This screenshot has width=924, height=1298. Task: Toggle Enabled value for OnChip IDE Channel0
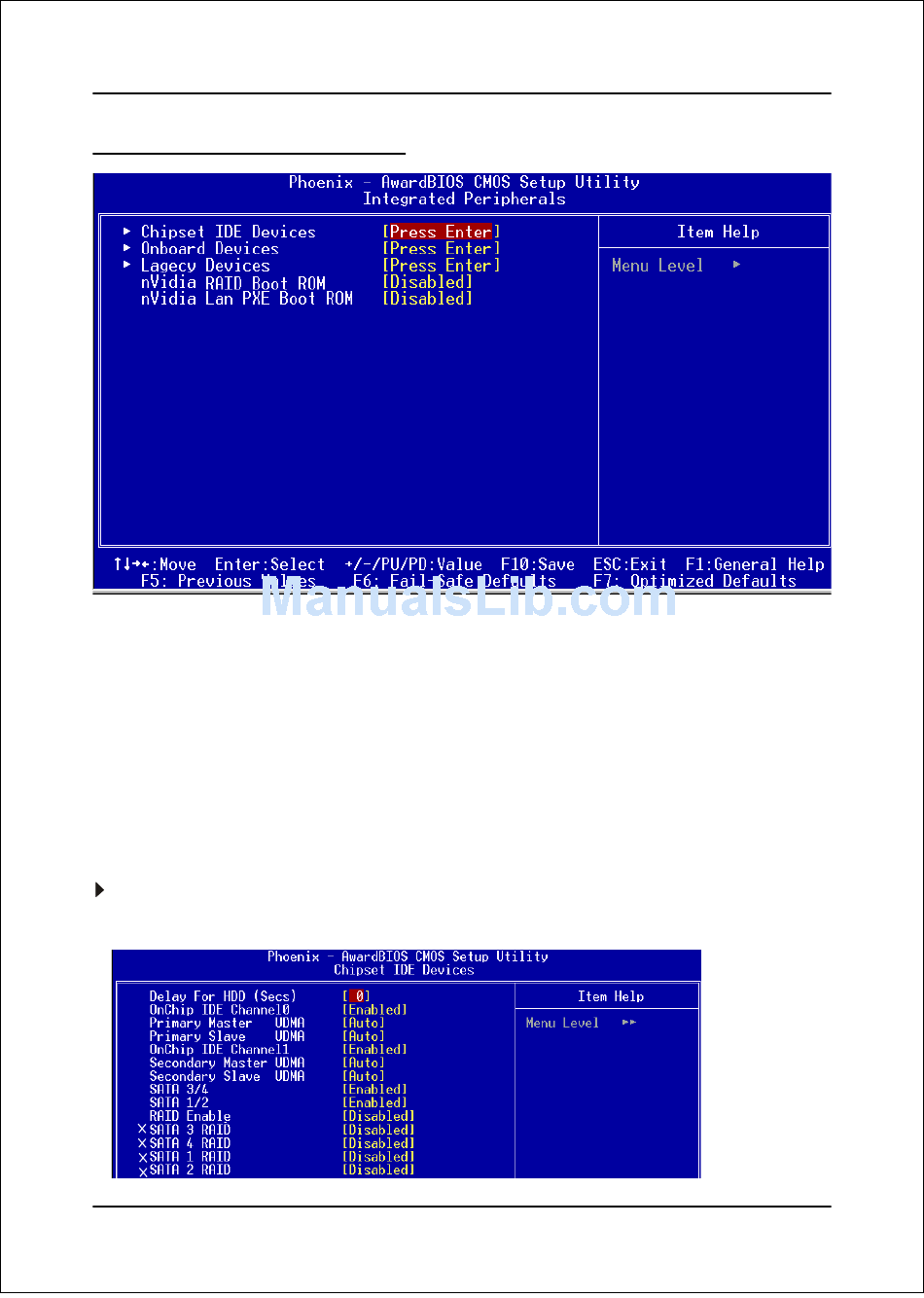(x=375, y=1010)
